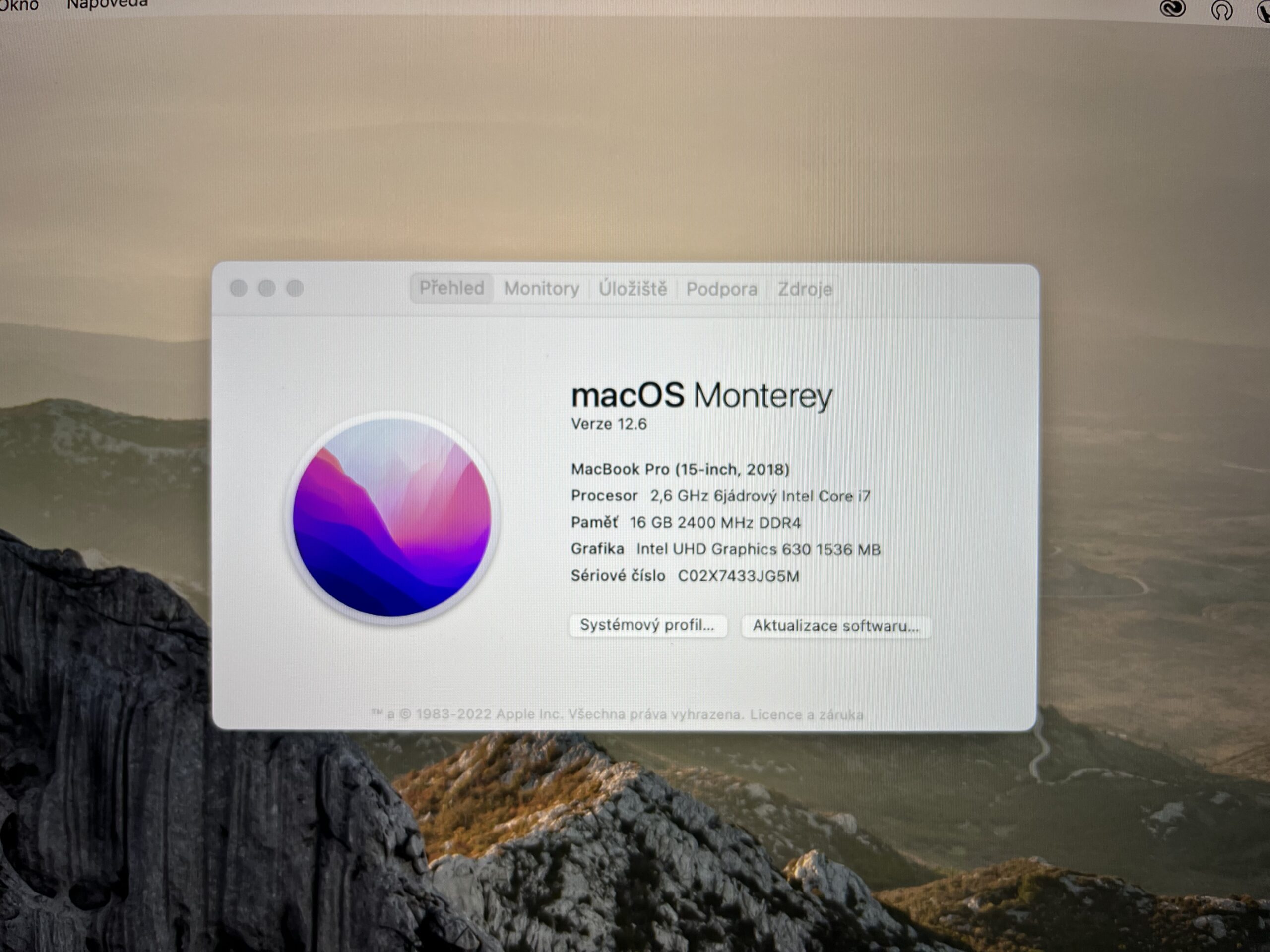Open the Okno menu
Viewport: 1270px width, 952px height.
18,5
